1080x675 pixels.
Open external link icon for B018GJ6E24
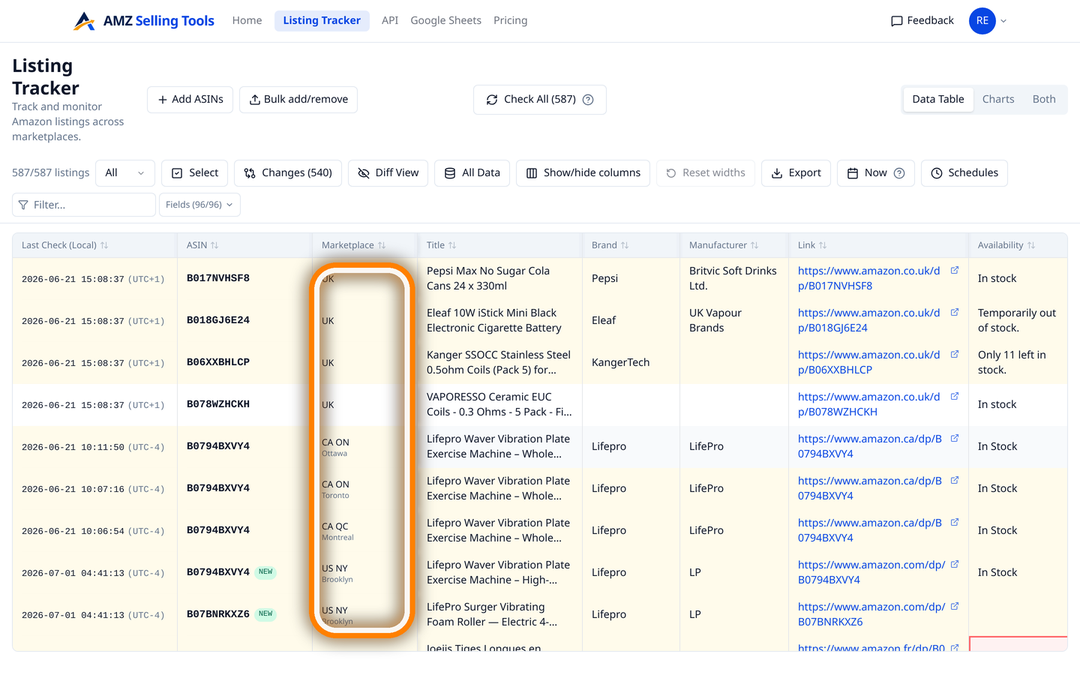tap(955, 313)
